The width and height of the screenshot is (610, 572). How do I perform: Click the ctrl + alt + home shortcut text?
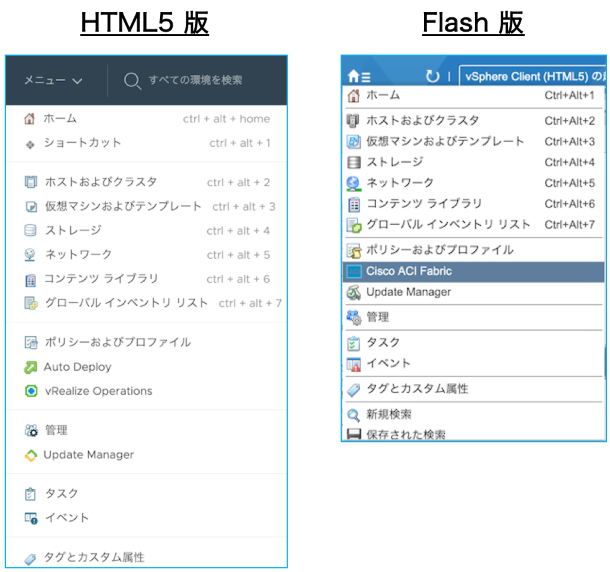[226, 119]
